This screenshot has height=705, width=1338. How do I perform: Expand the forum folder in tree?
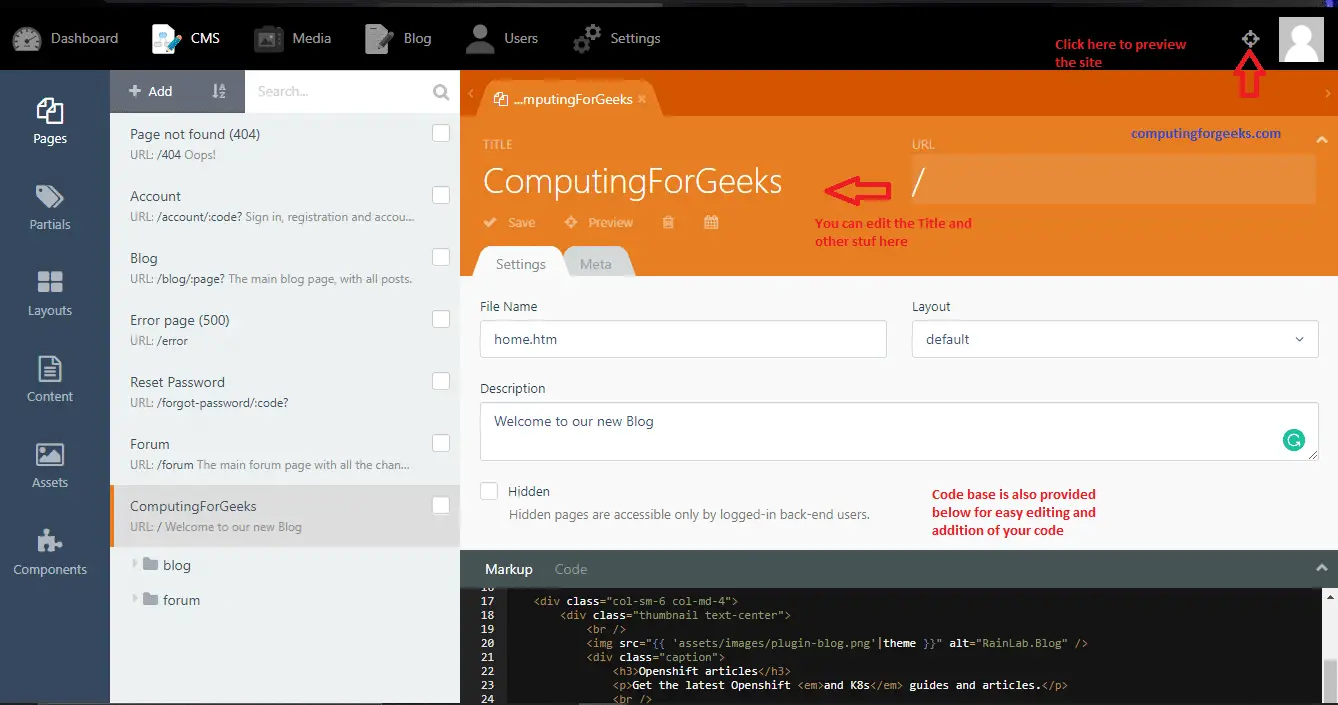[137, 600]
